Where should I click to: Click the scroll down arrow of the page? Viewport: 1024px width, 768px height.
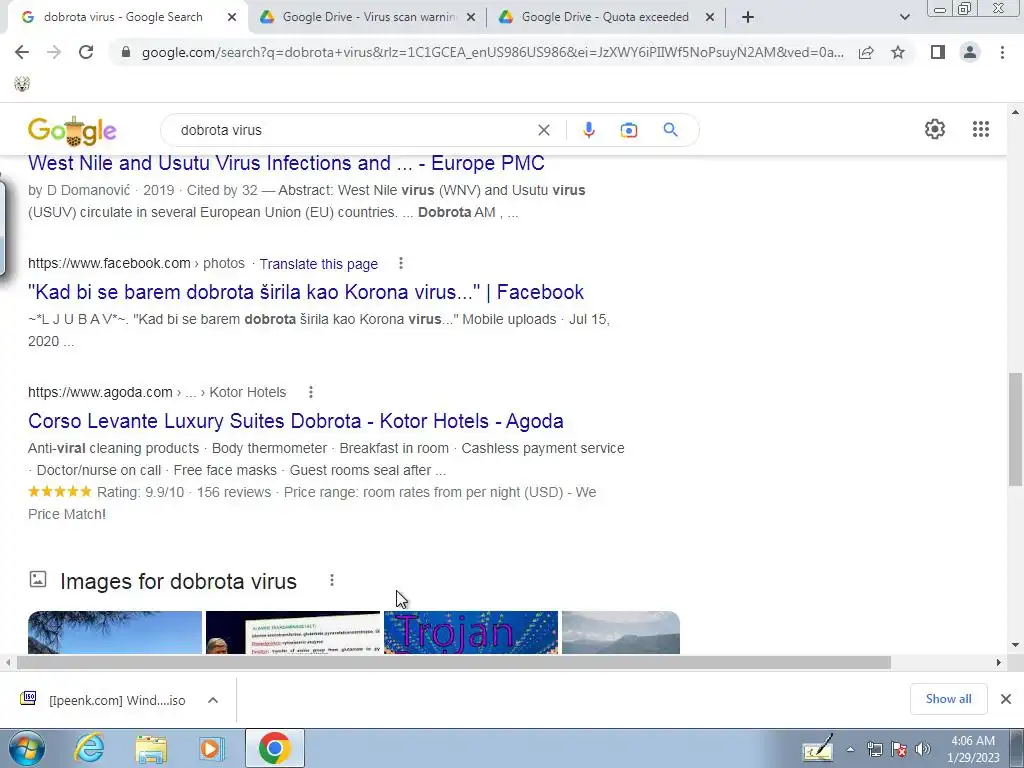pyautogui.click(x=1015, y=645)
